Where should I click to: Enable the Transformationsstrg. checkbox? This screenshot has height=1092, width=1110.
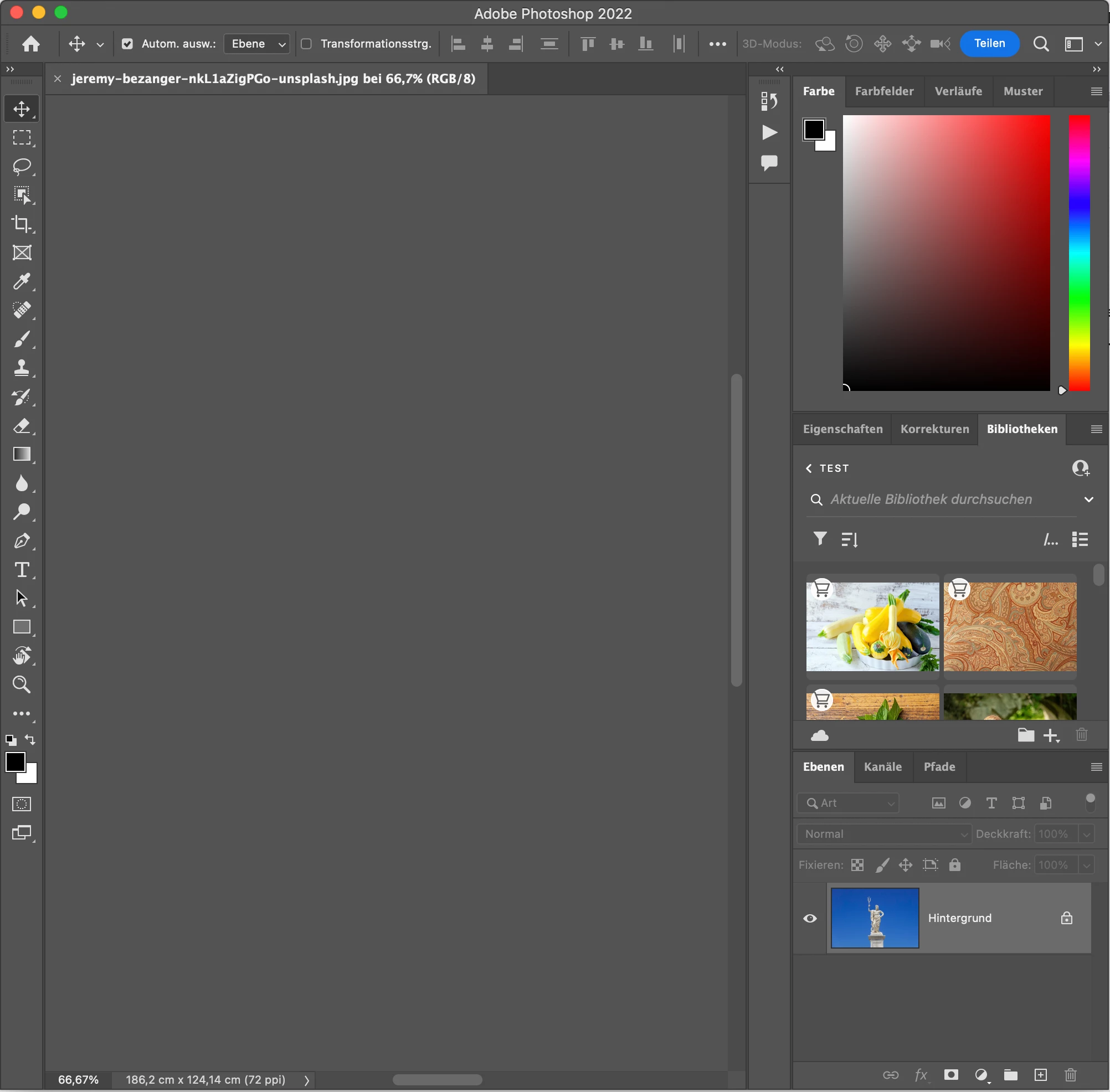click(307, 44)
